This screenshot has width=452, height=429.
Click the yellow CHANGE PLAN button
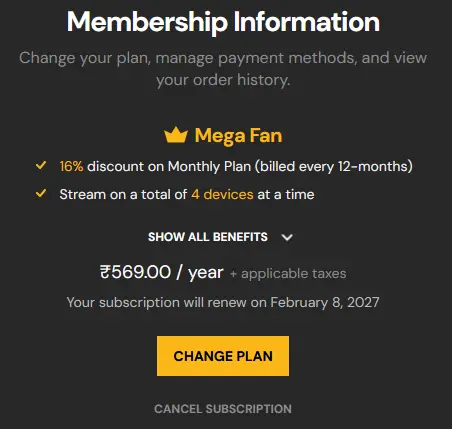(x=223, y=356)
